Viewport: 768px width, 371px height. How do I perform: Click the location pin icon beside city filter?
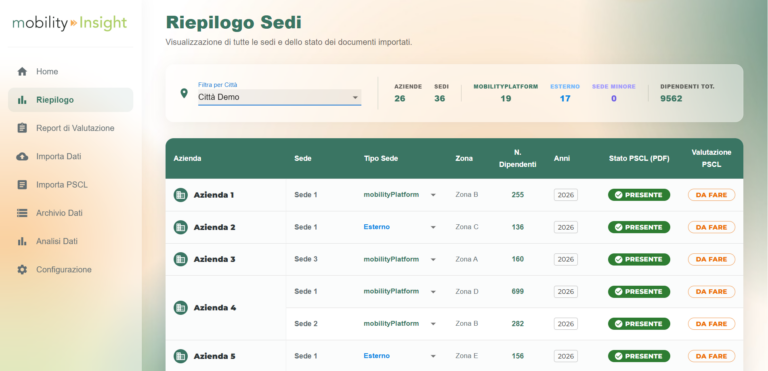click(x=184, y=93)
